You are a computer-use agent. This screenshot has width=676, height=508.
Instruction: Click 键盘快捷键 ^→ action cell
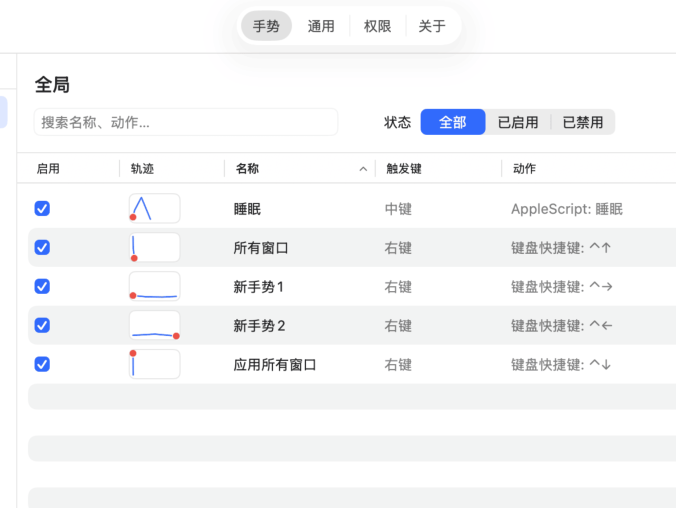click(x=562, y=287)
